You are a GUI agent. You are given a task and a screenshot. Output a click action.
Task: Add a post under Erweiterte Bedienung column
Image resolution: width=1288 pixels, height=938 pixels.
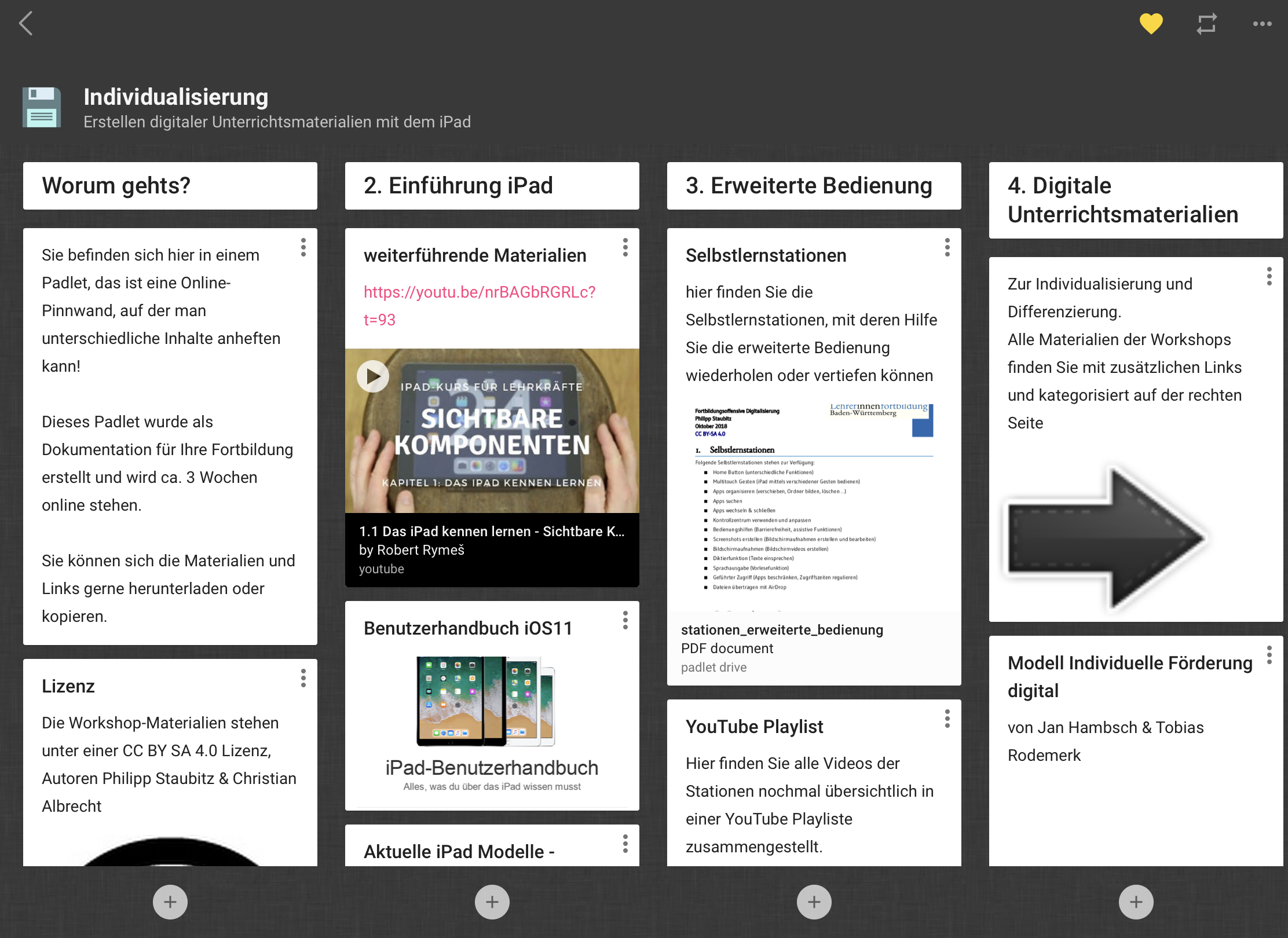pyautogui.click(x=814, y=902)
